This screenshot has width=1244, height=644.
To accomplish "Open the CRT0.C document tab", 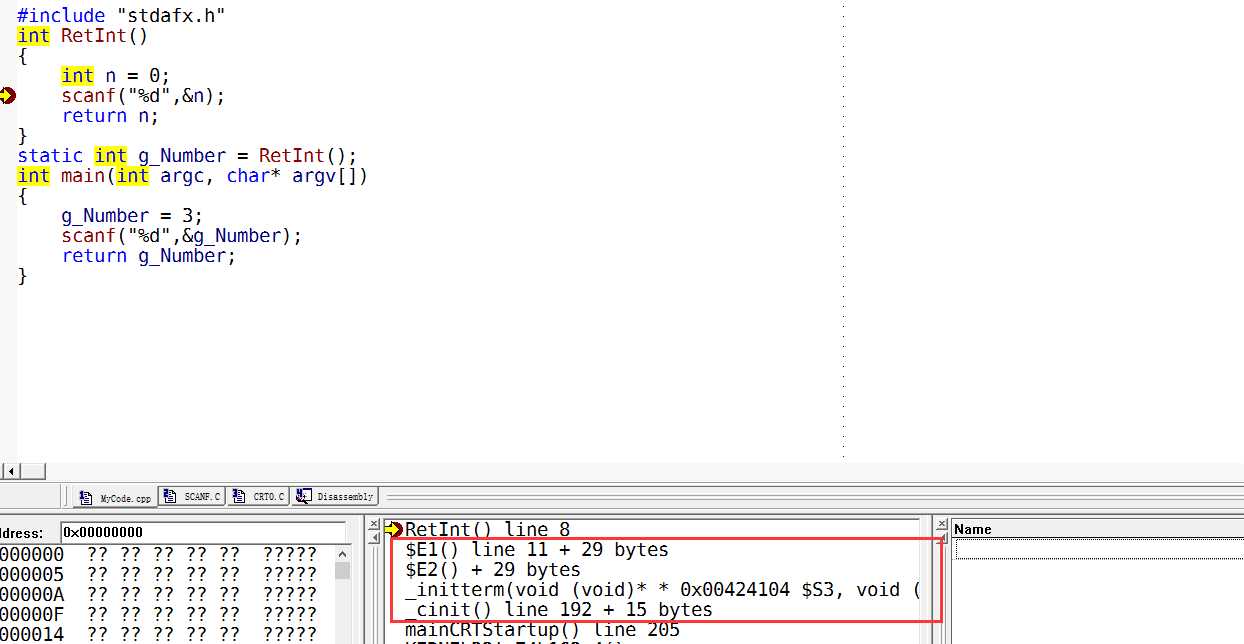I will (258, 496).
